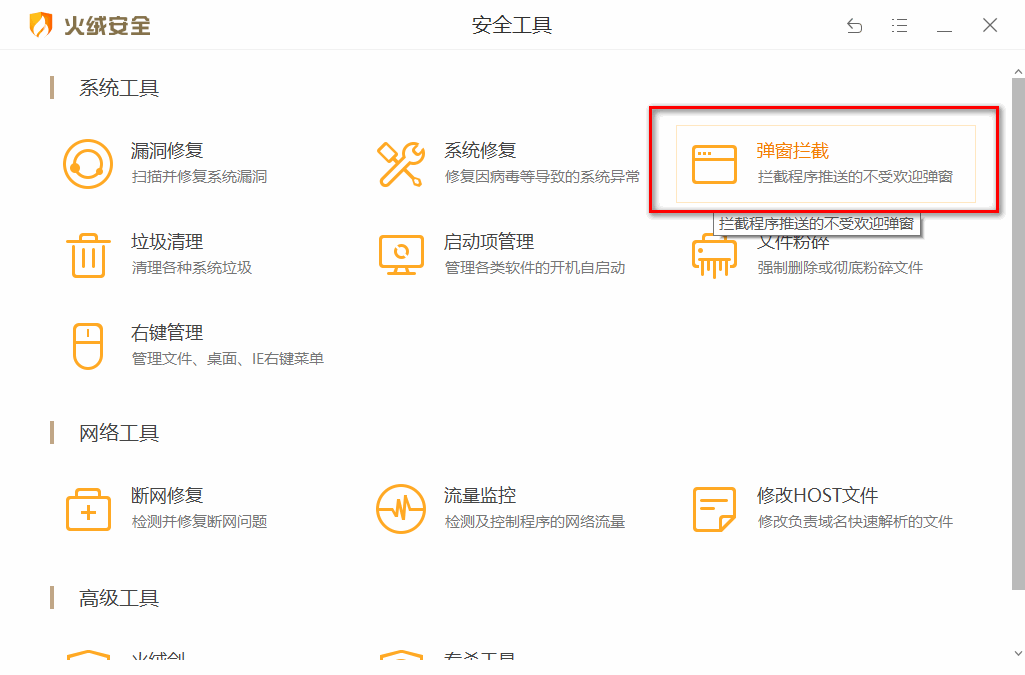Click the scrollbar down arrow
The height and width of the screenshot is (675, 1025).
(x=1018, y=653)
